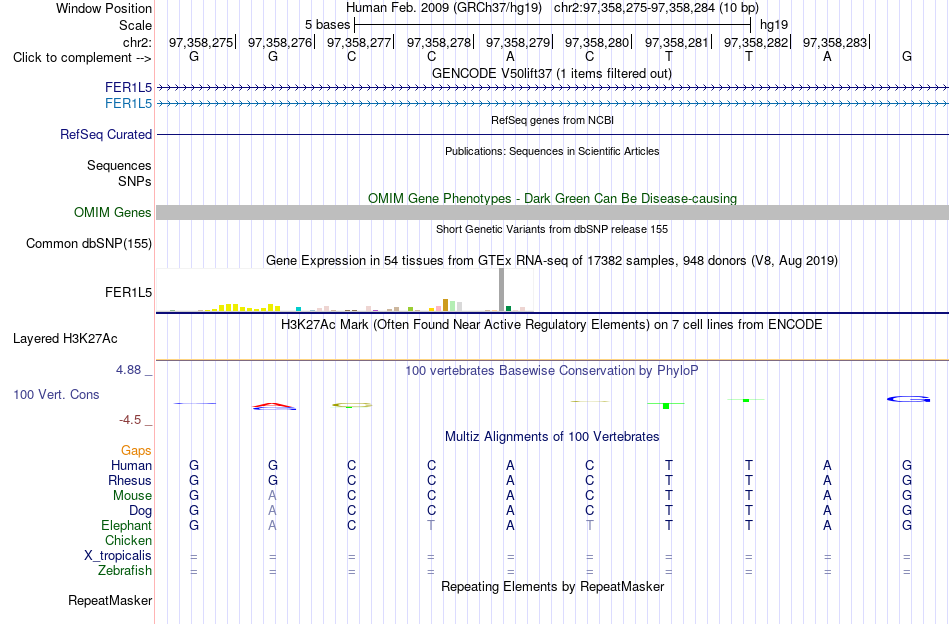Click the orange Gaps row label
This screenshot has height=624, width=950.
pos(136,450)
